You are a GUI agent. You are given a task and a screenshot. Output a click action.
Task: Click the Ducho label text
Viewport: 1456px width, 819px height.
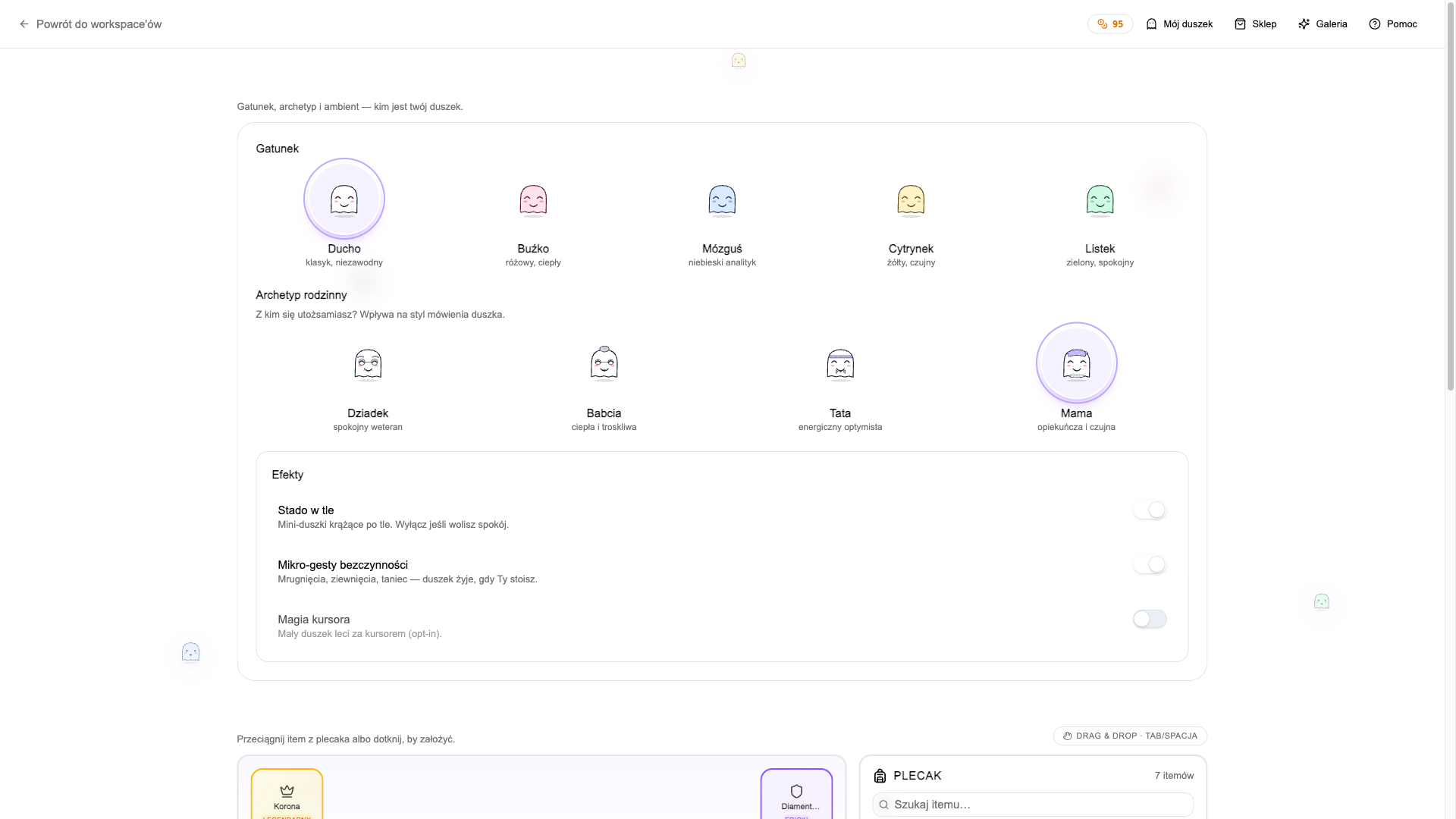(x=344, y=249)
